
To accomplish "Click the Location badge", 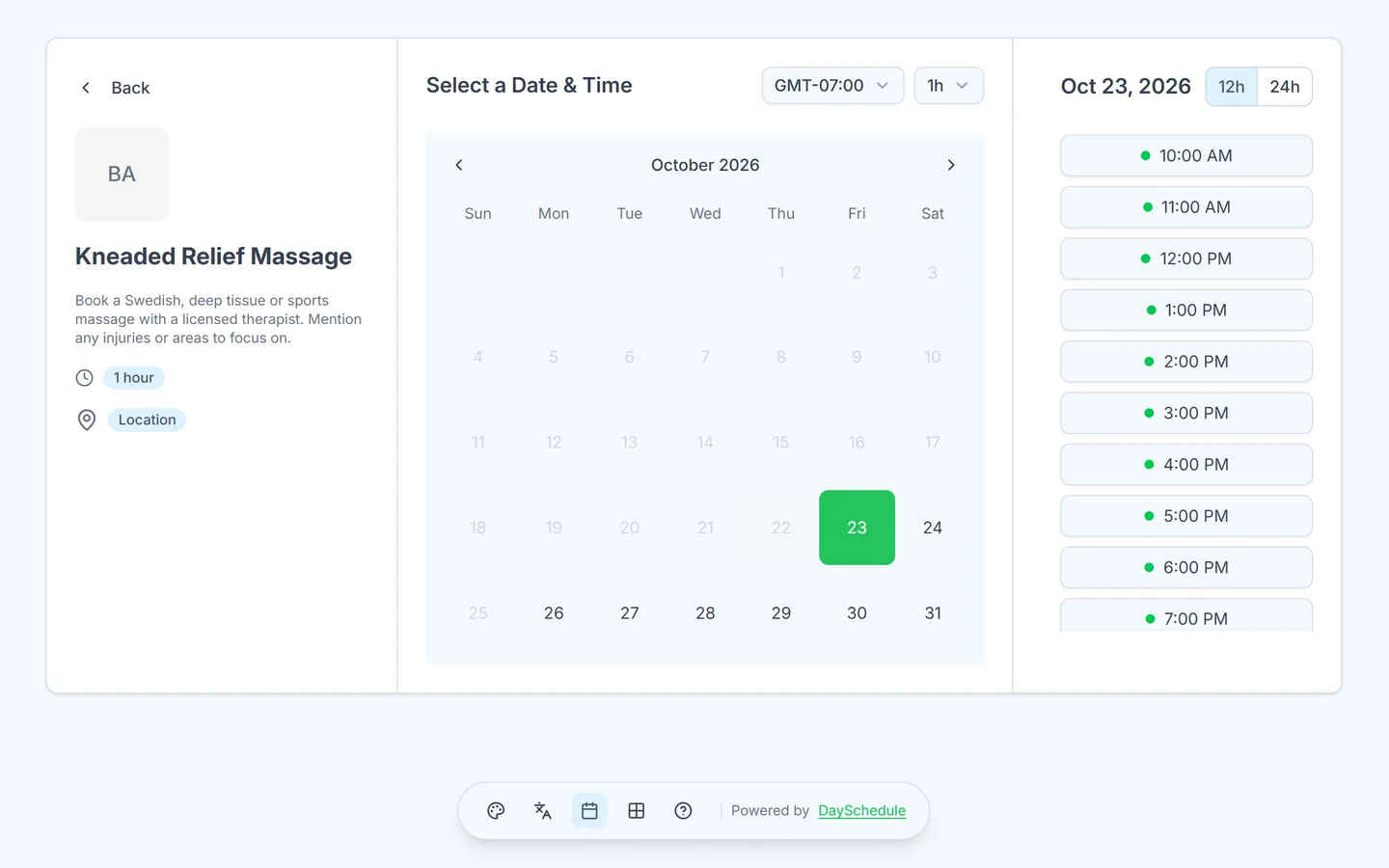I will [147, 420].
